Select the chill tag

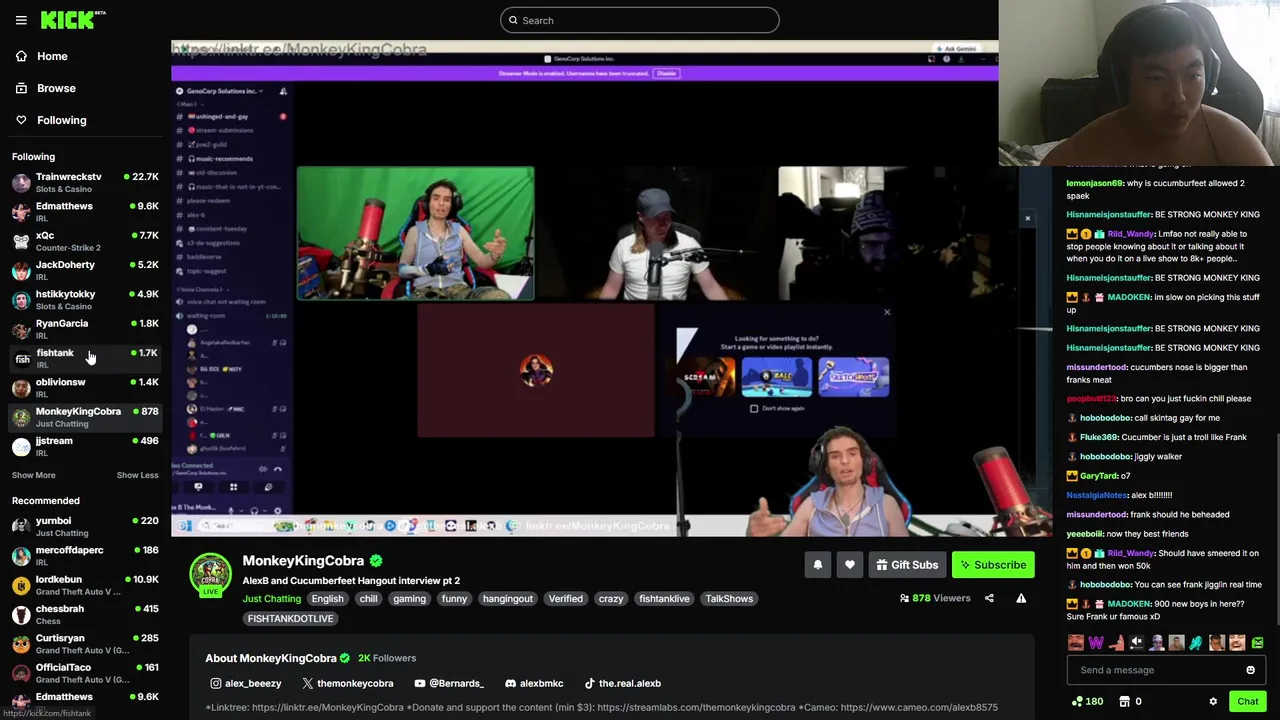(368, 599)
